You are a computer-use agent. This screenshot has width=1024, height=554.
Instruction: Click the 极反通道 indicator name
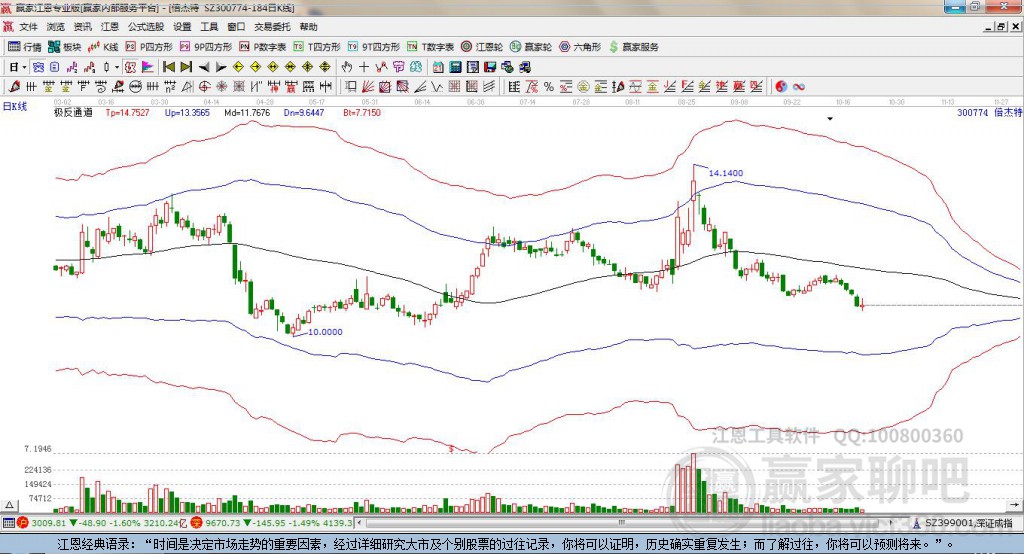click(73, 112)
